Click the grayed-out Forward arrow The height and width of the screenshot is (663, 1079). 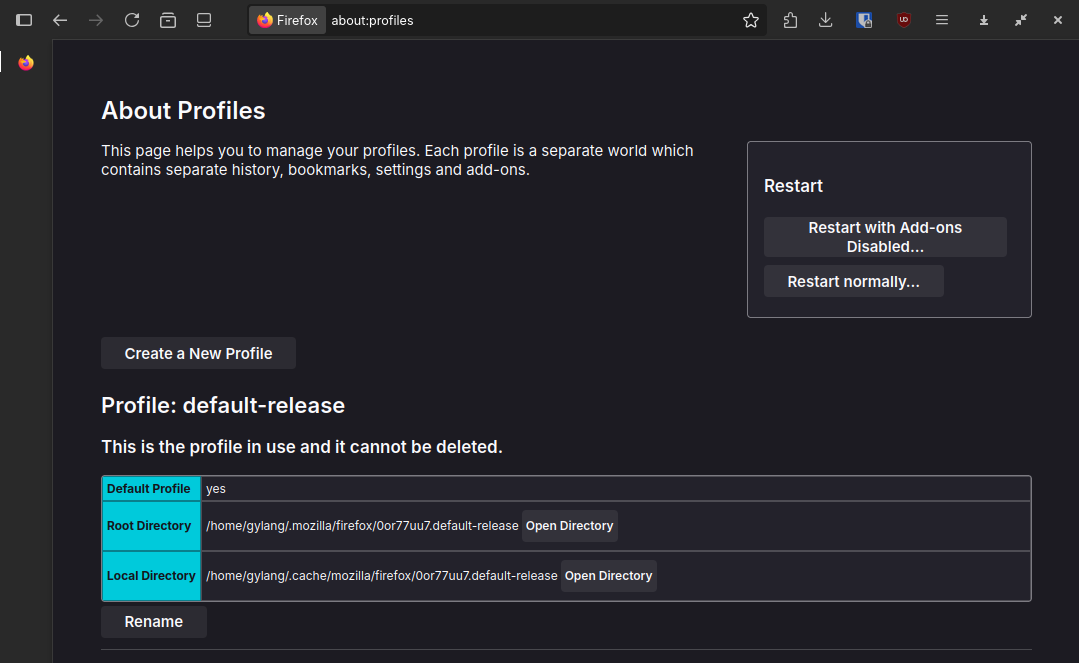click(96, 19)
